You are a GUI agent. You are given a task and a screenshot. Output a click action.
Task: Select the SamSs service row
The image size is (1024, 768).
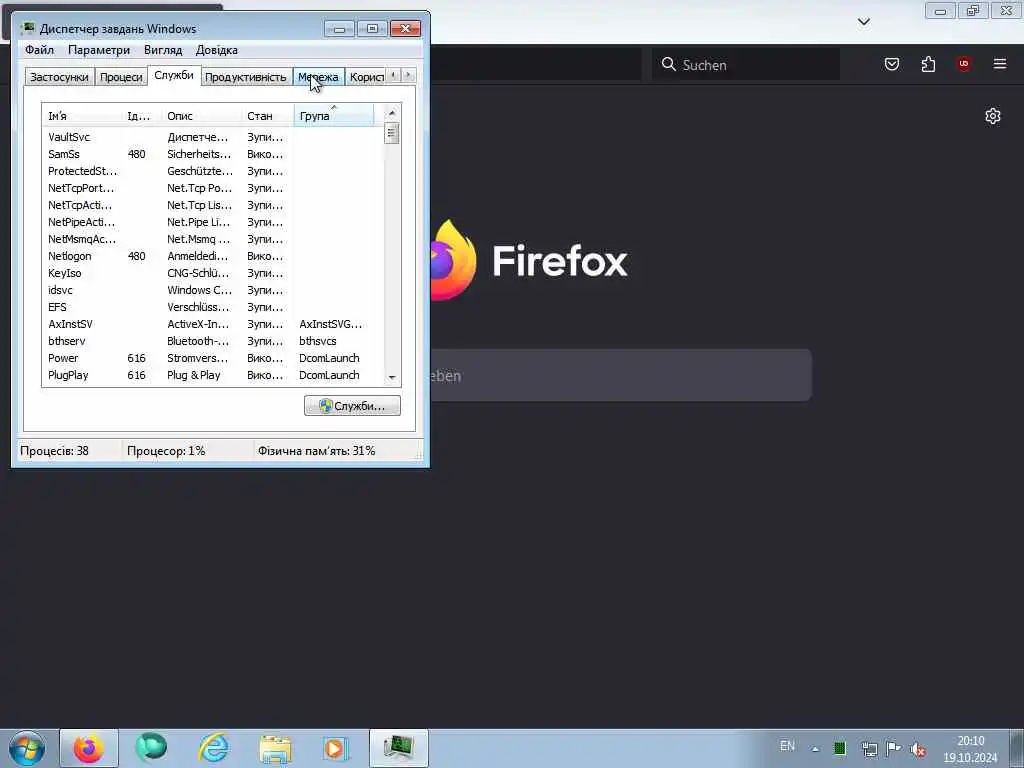click(213, 154)
